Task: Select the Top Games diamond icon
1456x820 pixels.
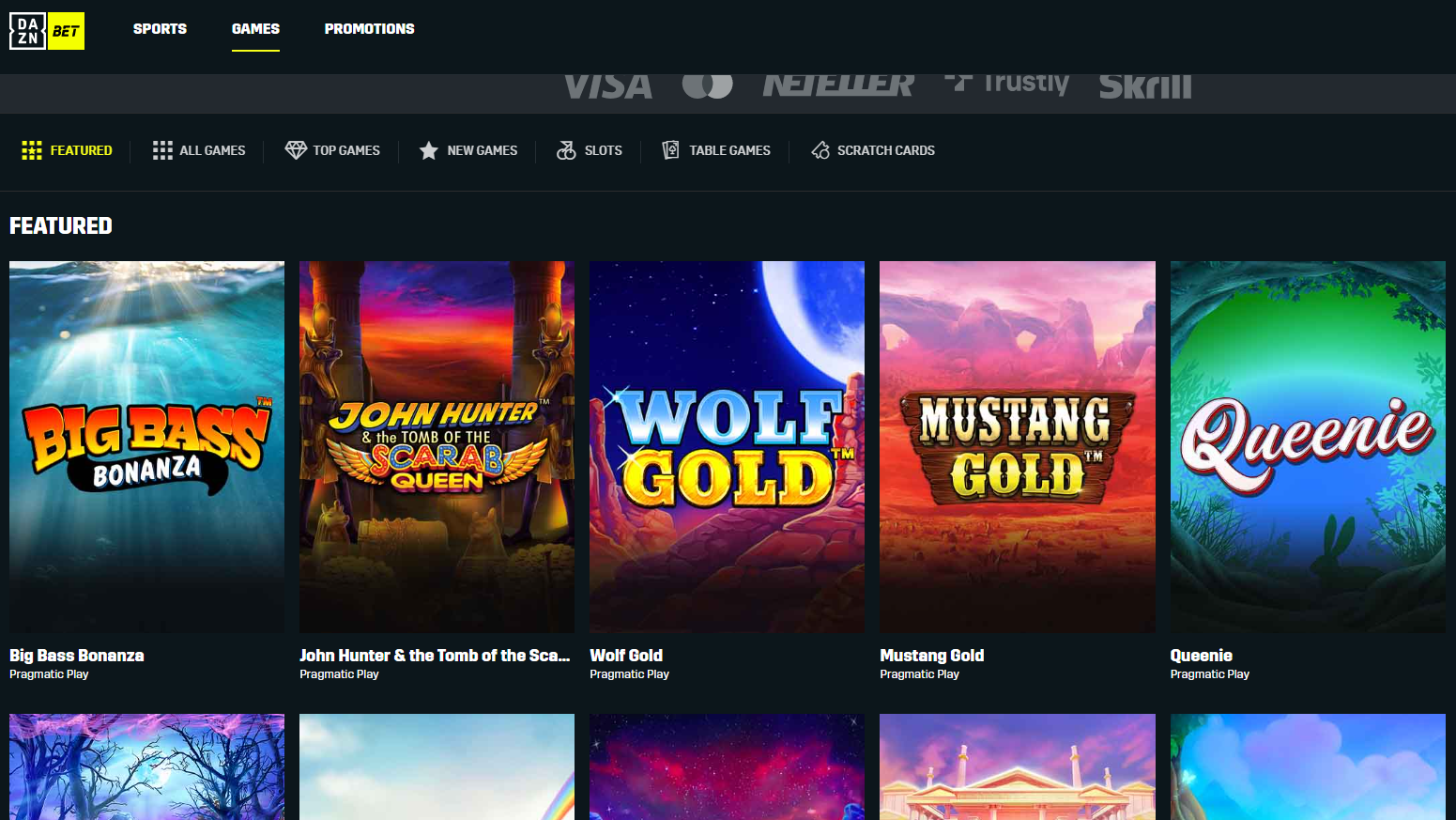Action: pos(296,149)
